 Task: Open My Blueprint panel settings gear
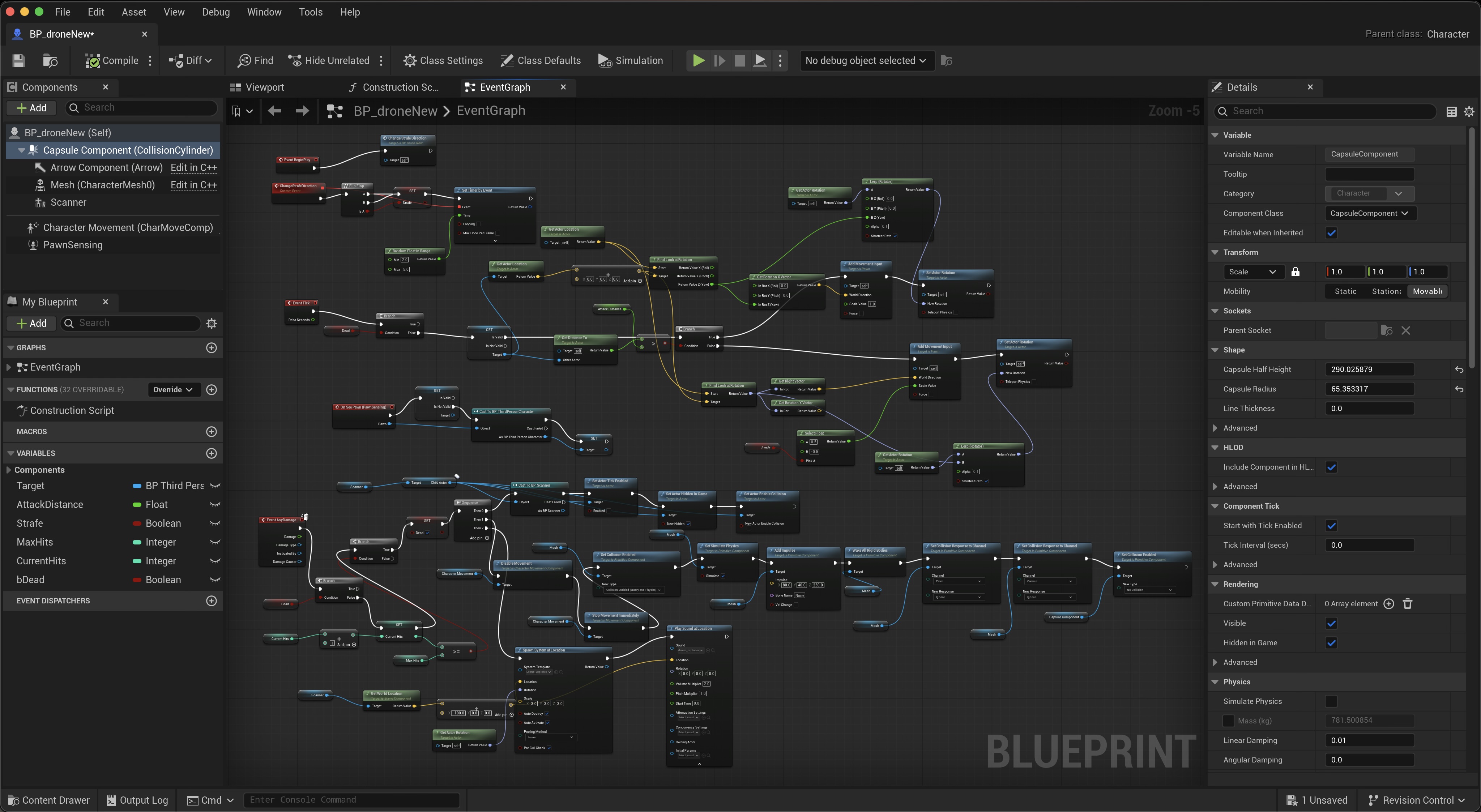(x=212, y=324)
